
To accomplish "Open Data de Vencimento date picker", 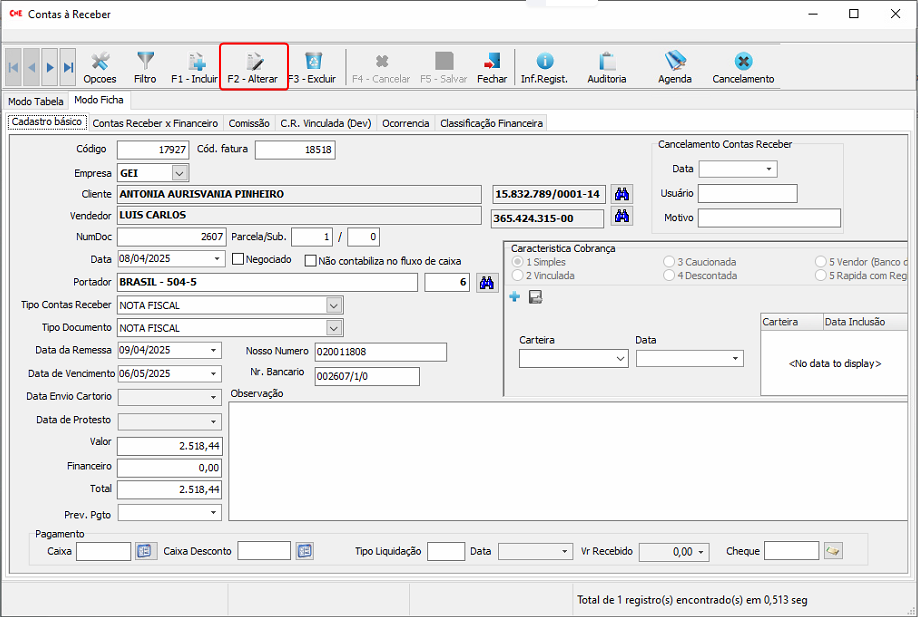I will tap(214, 373).
